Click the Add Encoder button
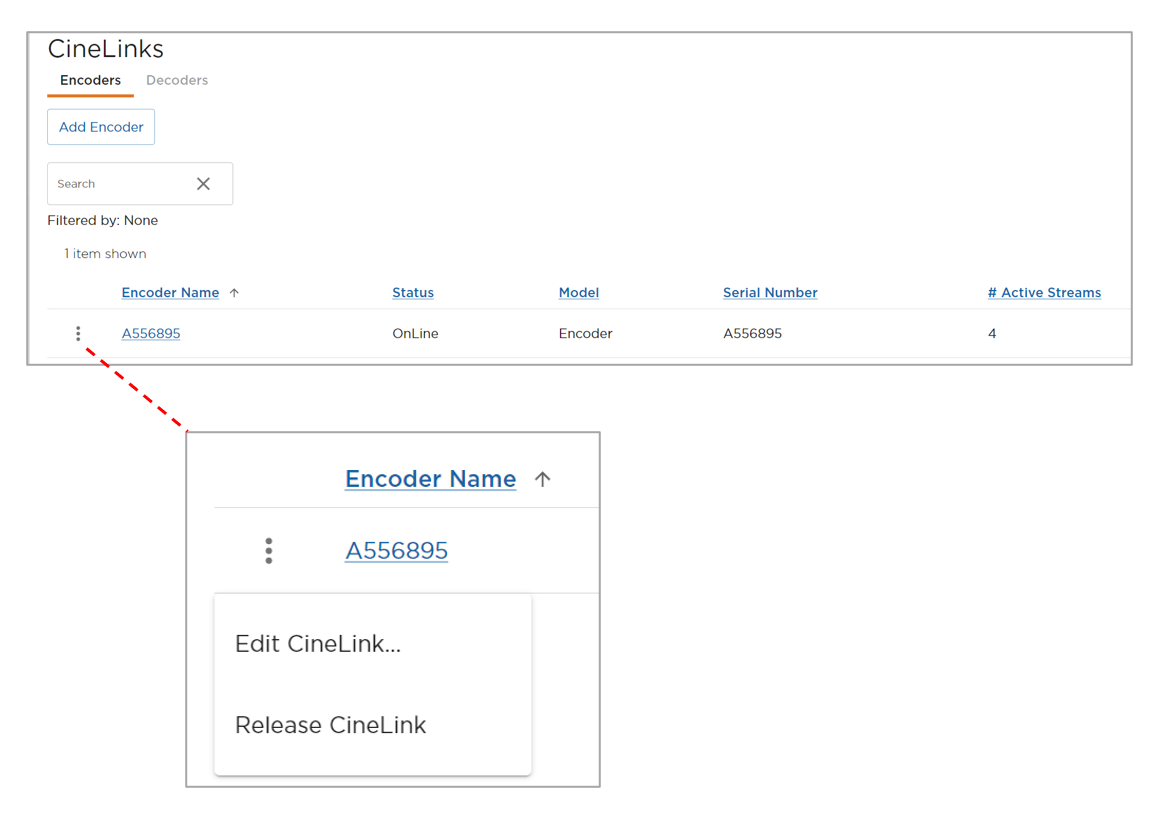Screen dimensions: 1164x816 [101, 127]
